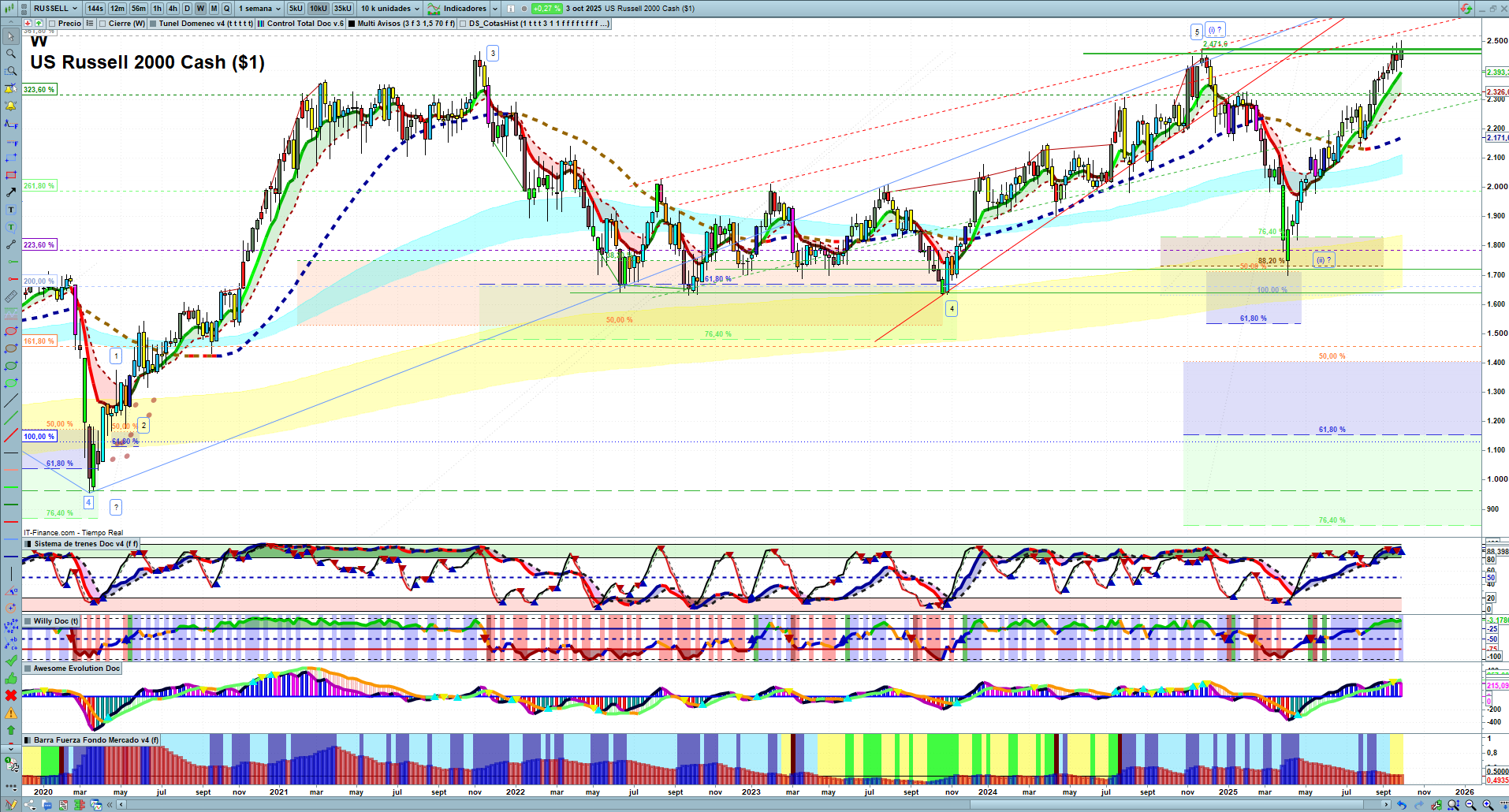Pick the yellow warning triangle tool
The image size is (1509, 812).
[x=10, y=713]
